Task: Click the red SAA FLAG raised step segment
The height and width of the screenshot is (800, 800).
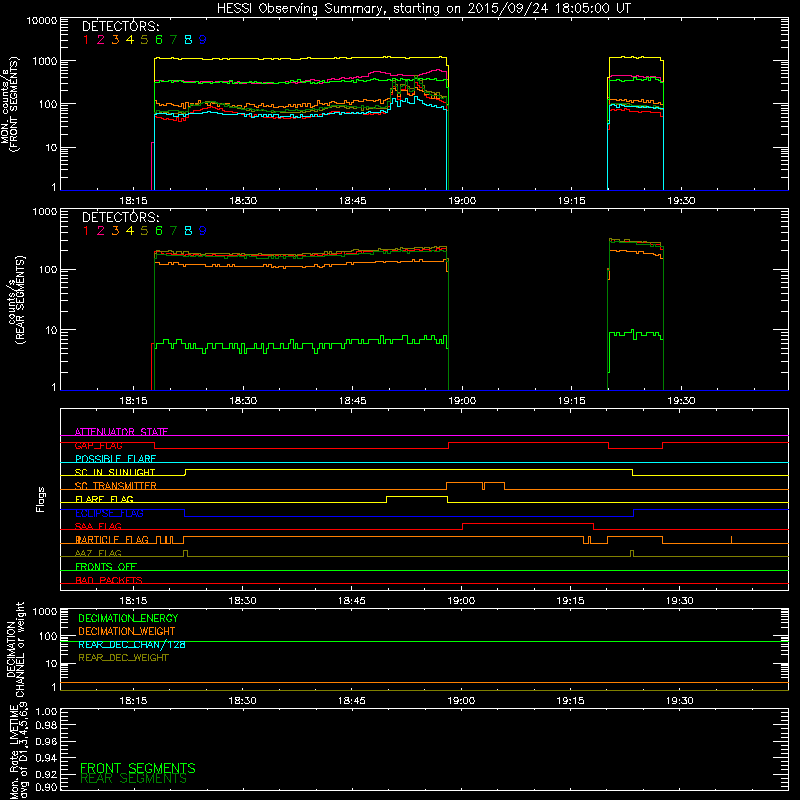Action: (x=528, y=524)
